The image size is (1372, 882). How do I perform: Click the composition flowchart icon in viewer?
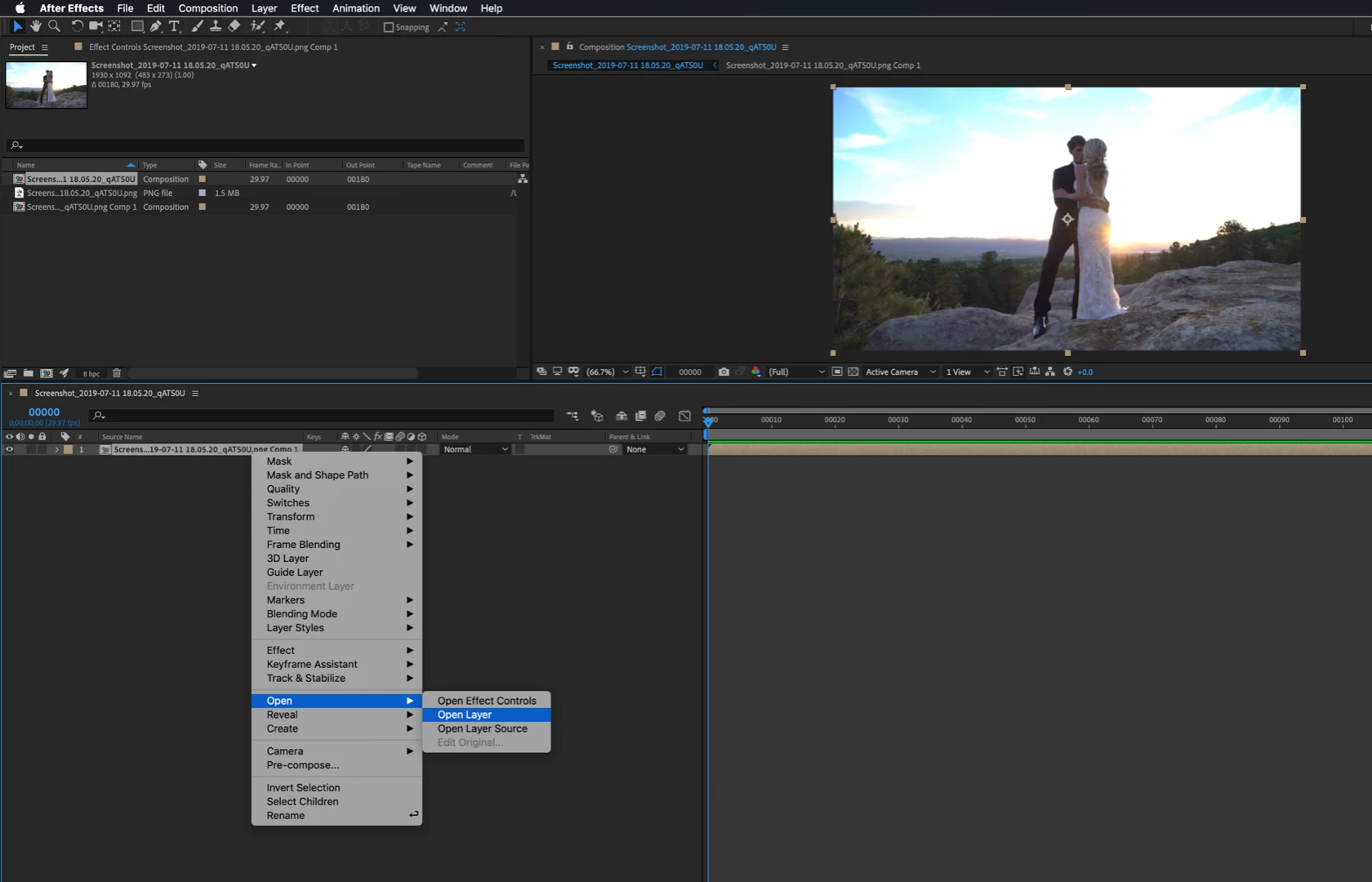[1050, 372]
